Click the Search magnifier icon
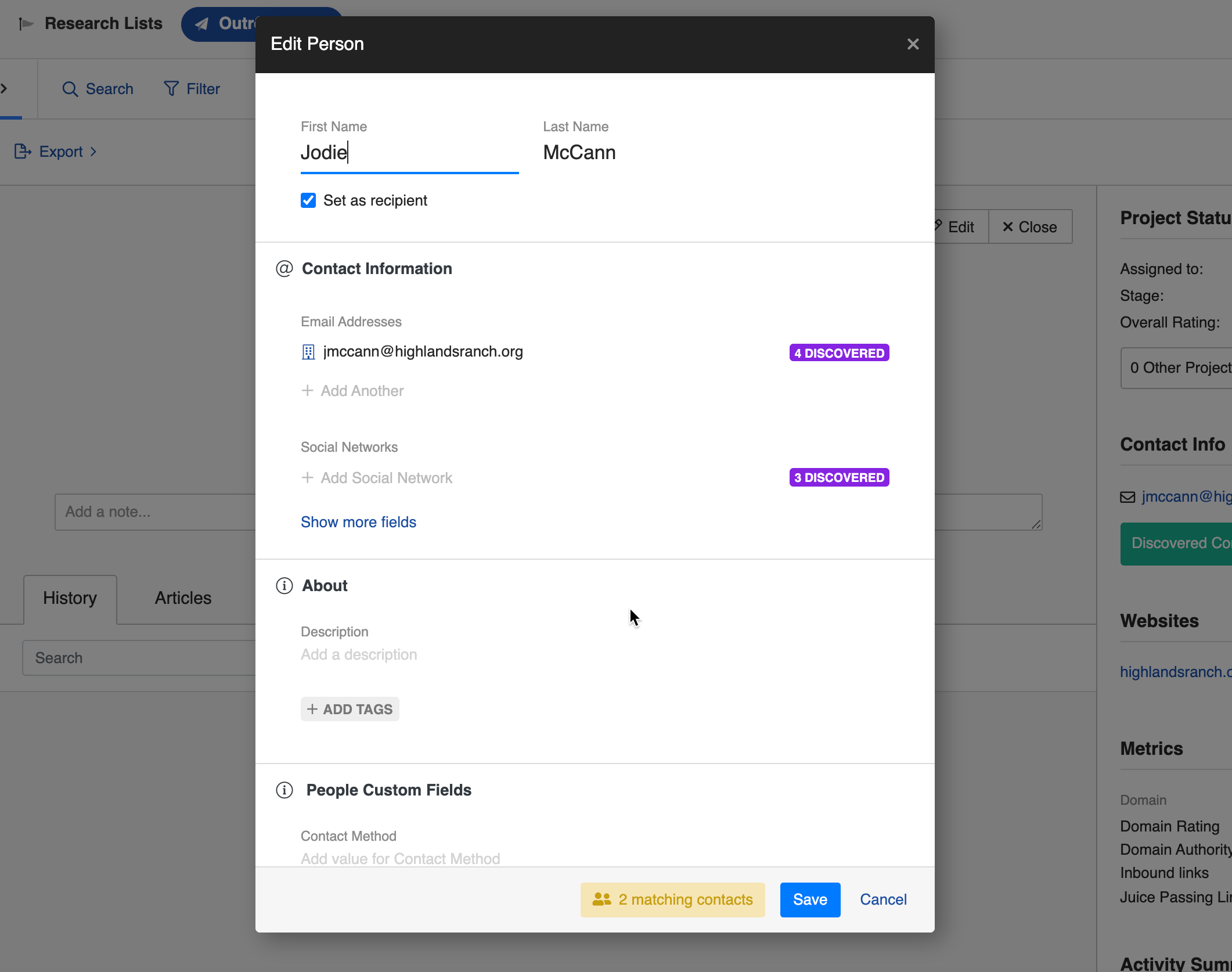Screen dimensions: 1232x972 click(x=70, y=89)
